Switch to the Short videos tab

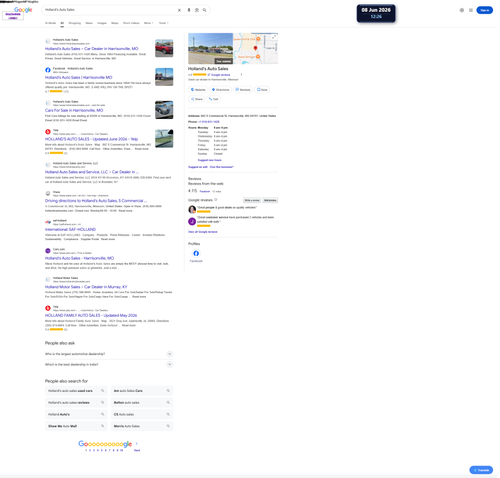(x=131, y=23)
